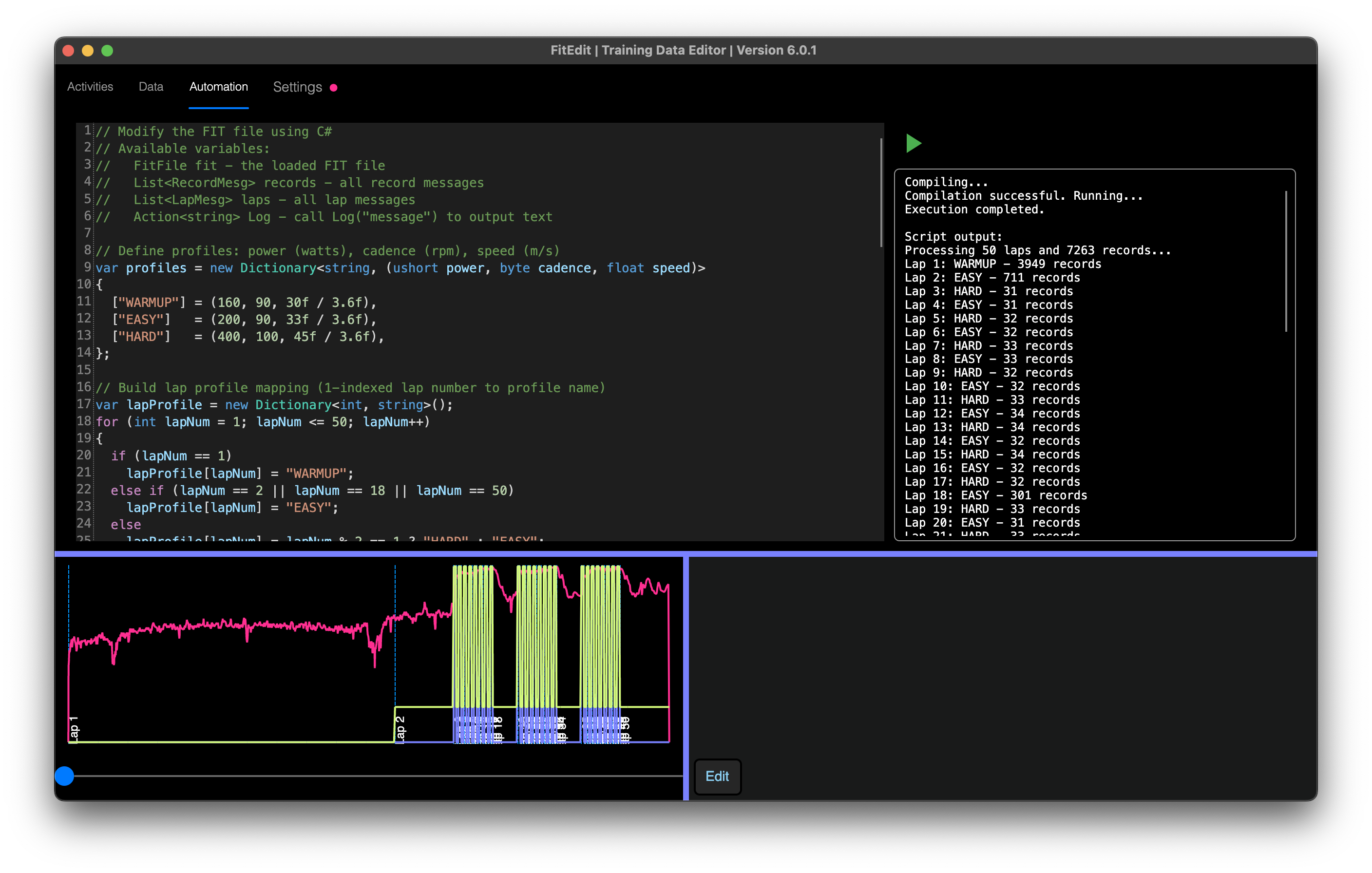Viewport: 1372px width, 873px height.
Task: Click the Lap 1 marker on the chart
Action: pyautogui.click(x=74, y=729)
